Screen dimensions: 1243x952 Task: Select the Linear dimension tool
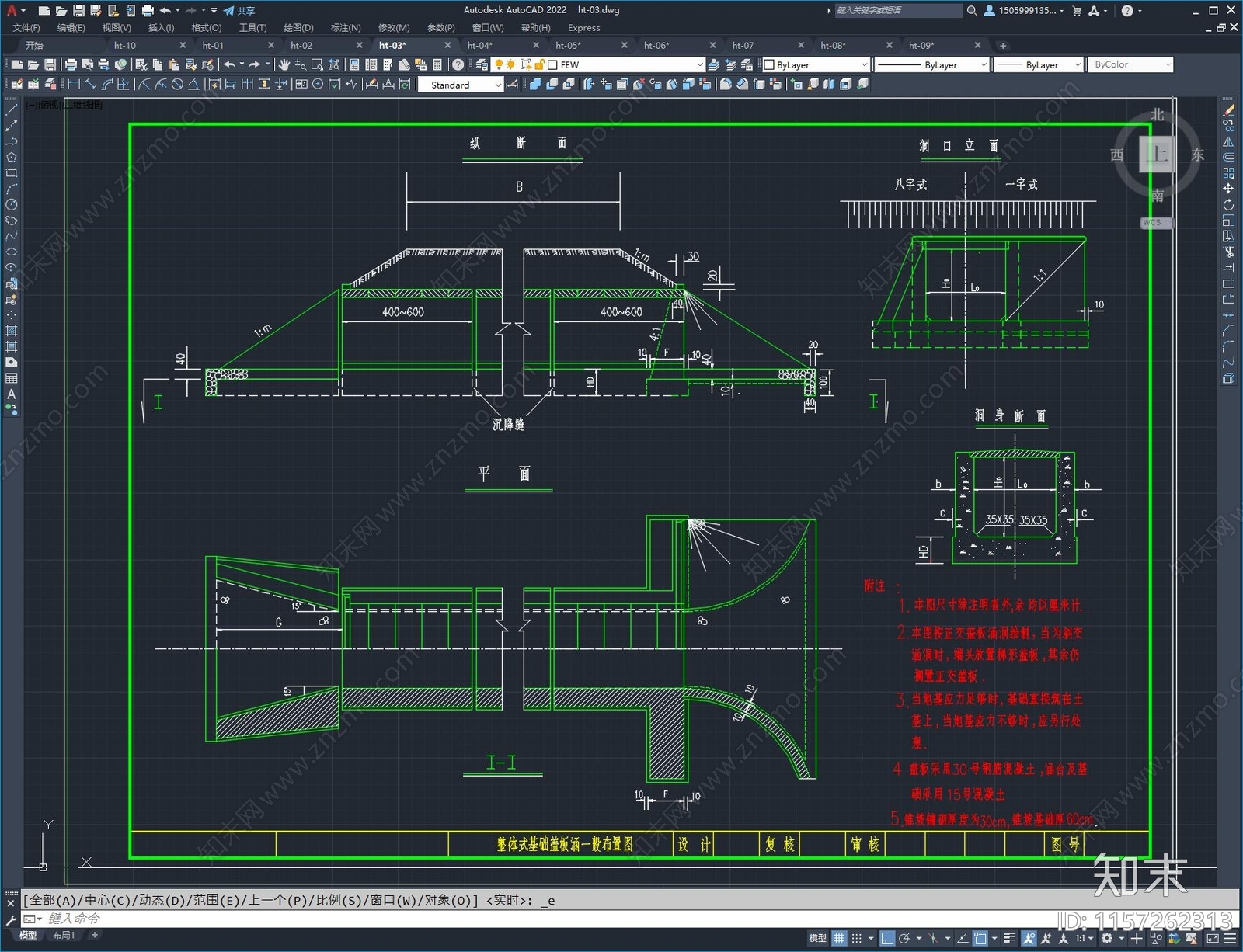coord(75,85)
